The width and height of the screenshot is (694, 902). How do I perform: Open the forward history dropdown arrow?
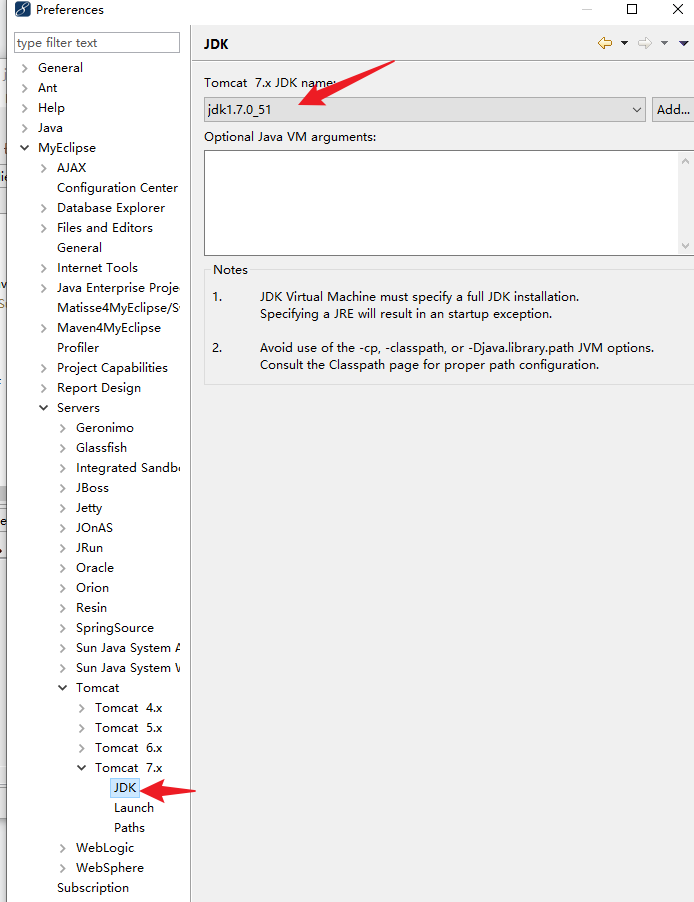(664, 43)
